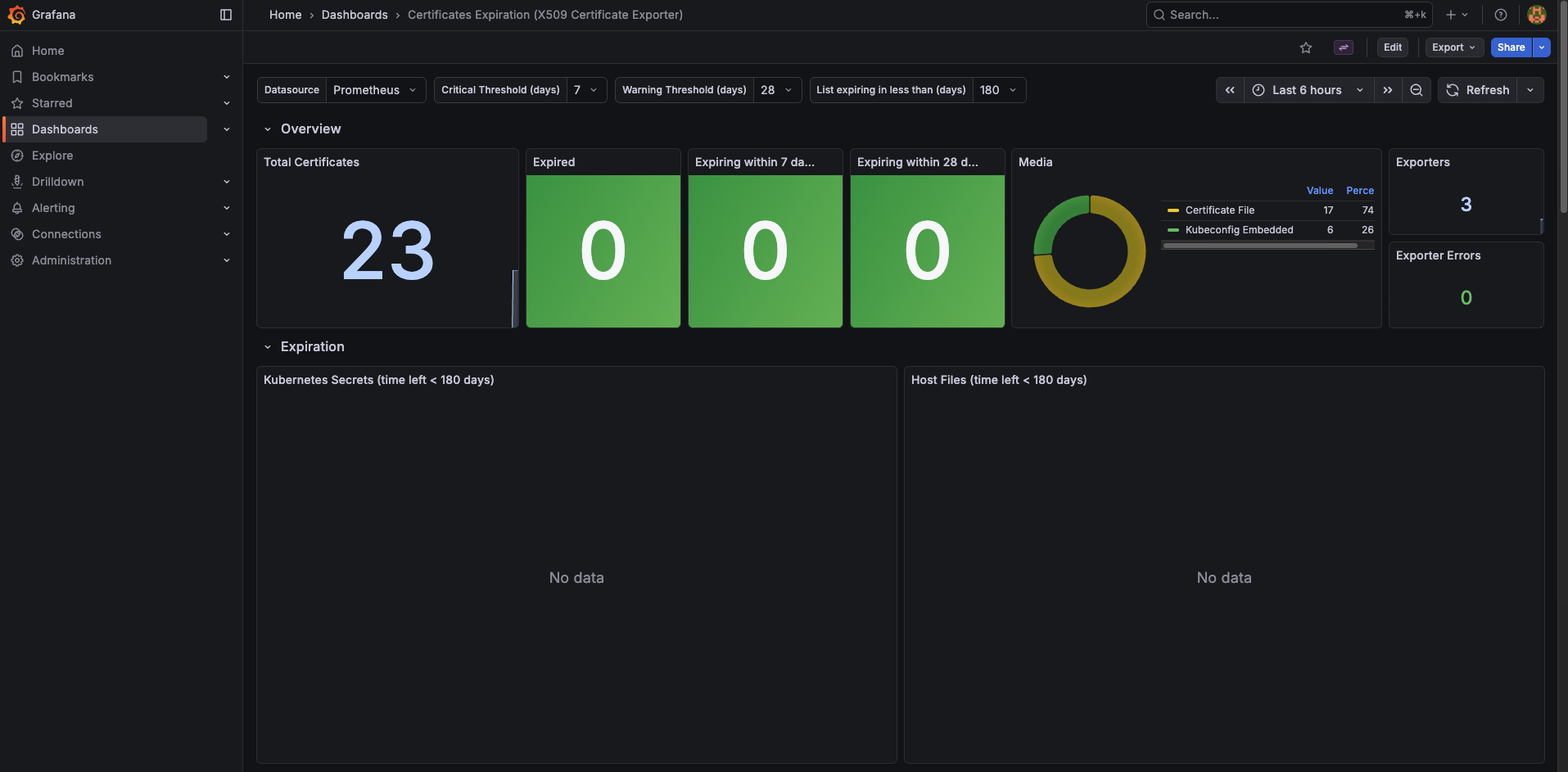Dock or undock the sidebar menu icon
This screenshot has height=772, width=1568.
226,15
